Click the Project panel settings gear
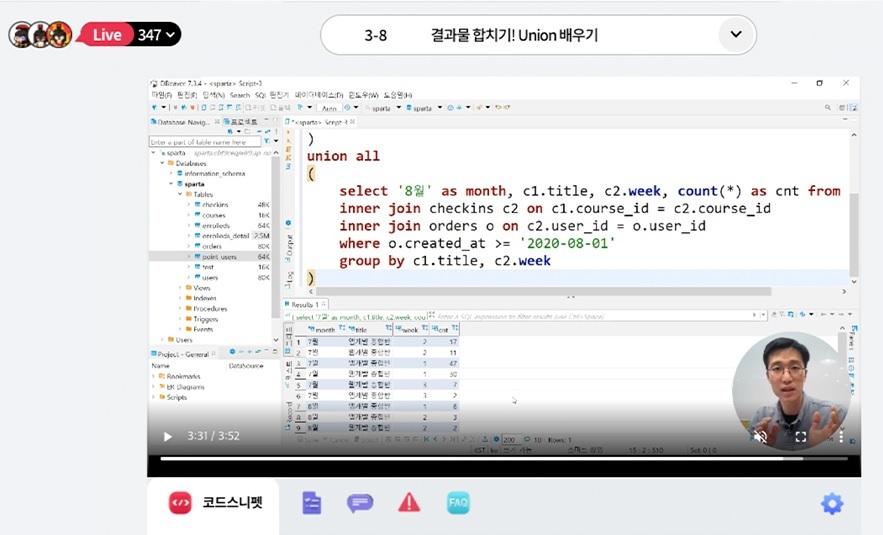 232,352
